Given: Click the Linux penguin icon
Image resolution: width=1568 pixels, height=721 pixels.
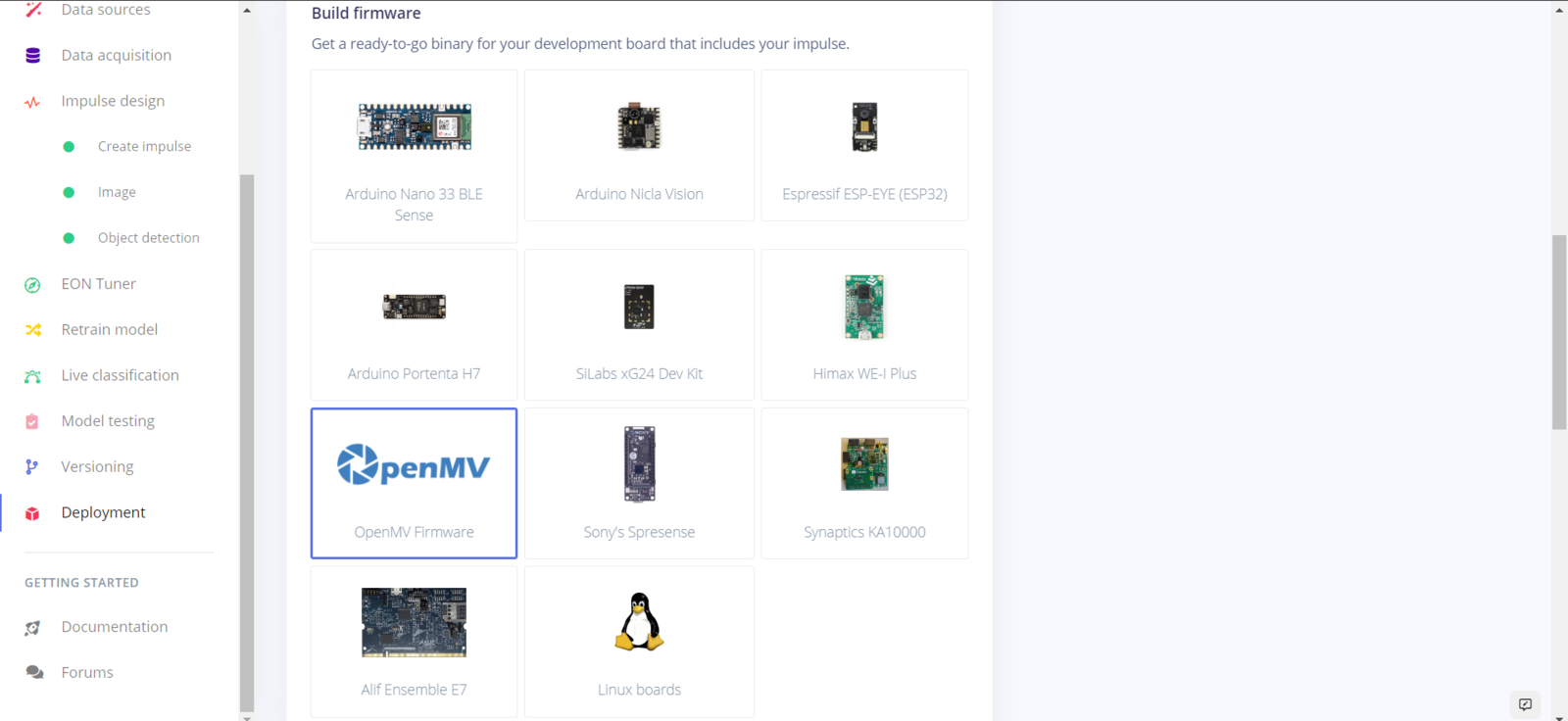Looking at the screenshot, I should point(639,622).
